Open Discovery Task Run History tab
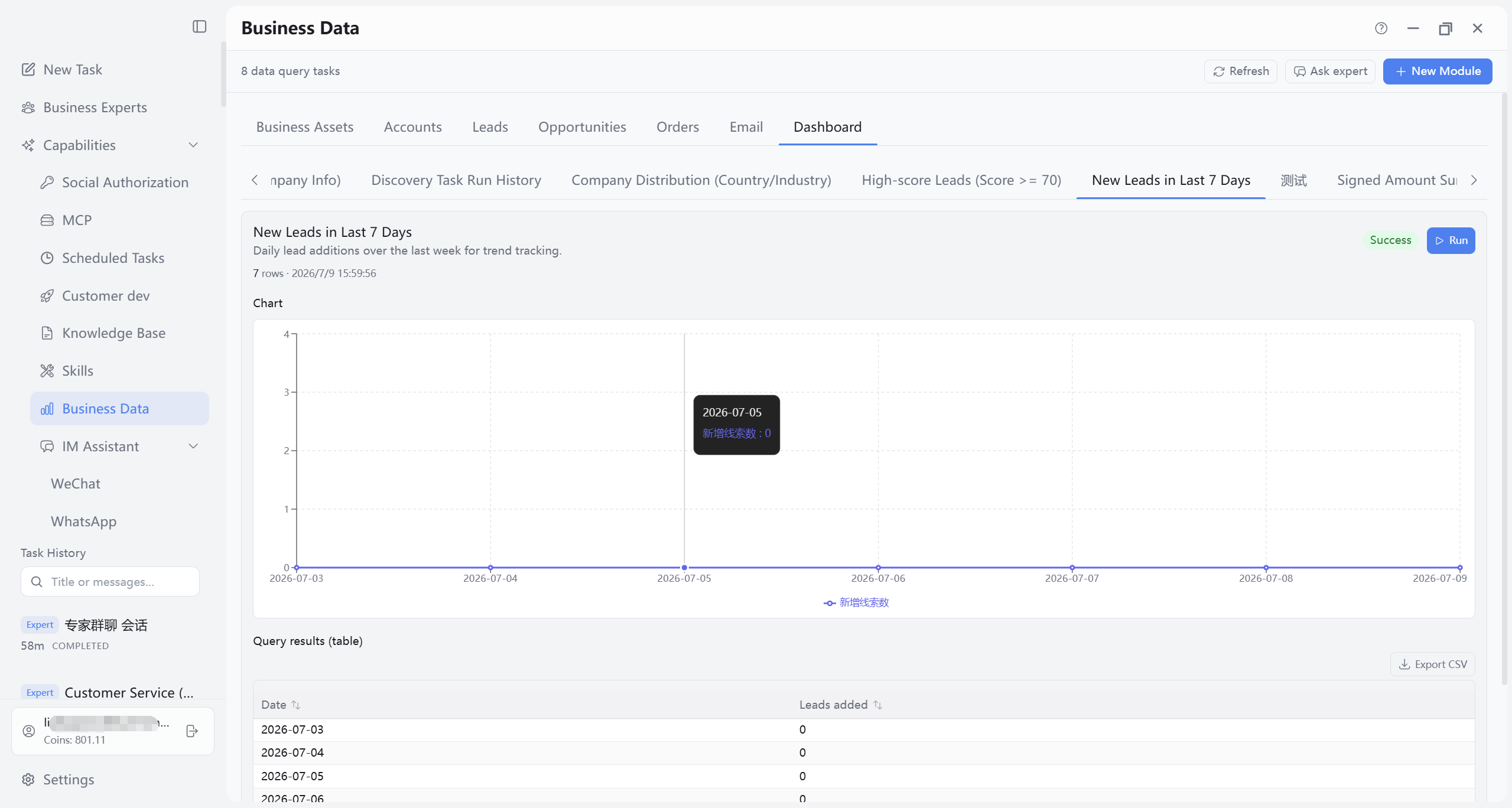This screenshot has width=1512, height=808. point(456,180)
